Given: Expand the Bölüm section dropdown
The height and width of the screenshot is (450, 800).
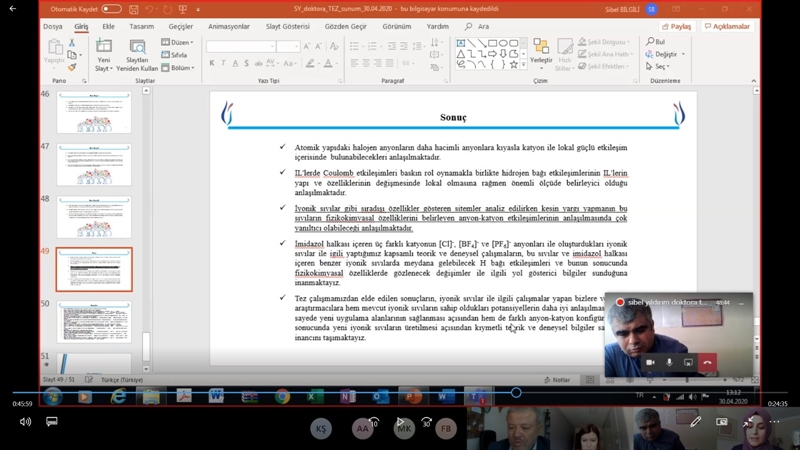Looking at the screenshot, I should click(179, 68).
